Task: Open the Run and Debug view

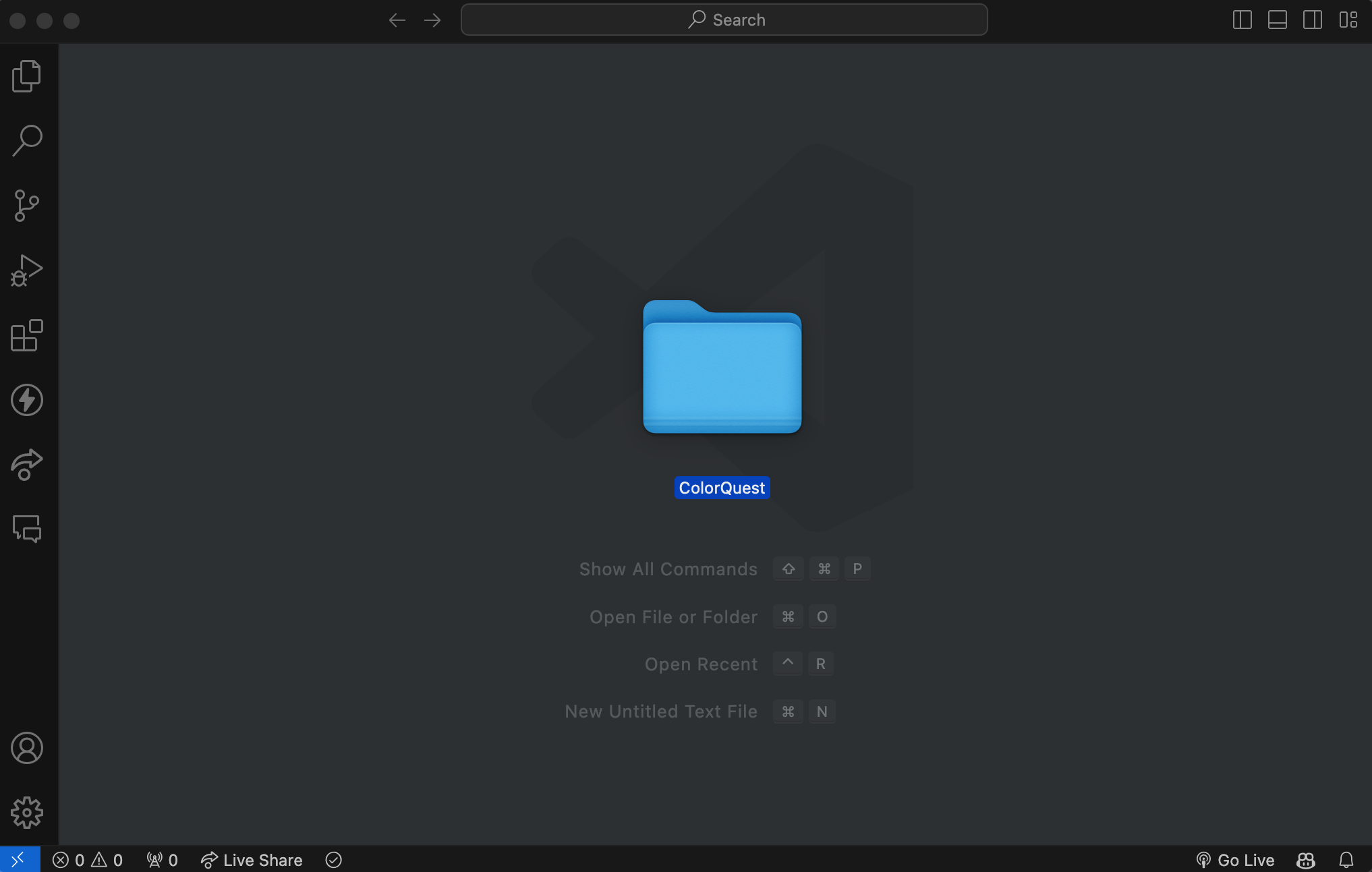Action: tap(27, 270)
